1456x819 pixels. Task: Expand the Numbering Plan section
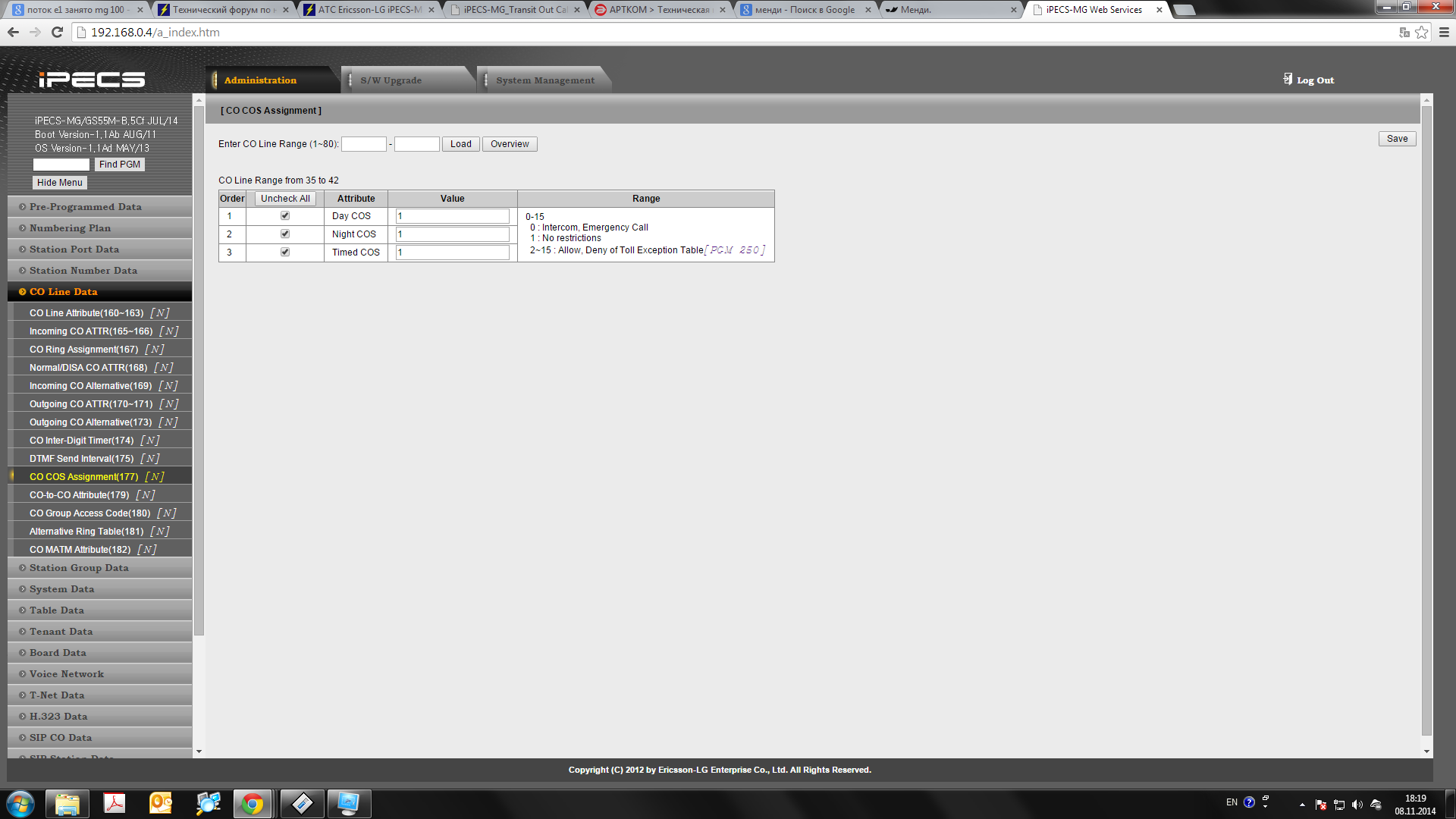click(x=70, y=228)
